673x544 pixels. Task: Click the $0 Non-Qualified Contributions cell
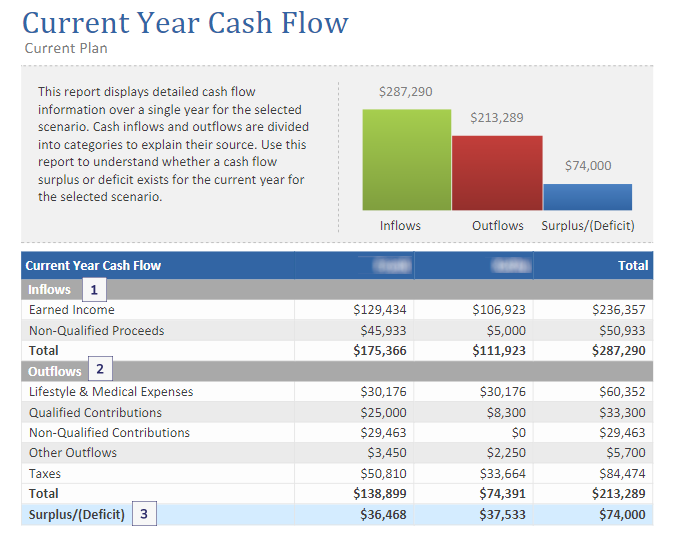click(x=518, y=433)
